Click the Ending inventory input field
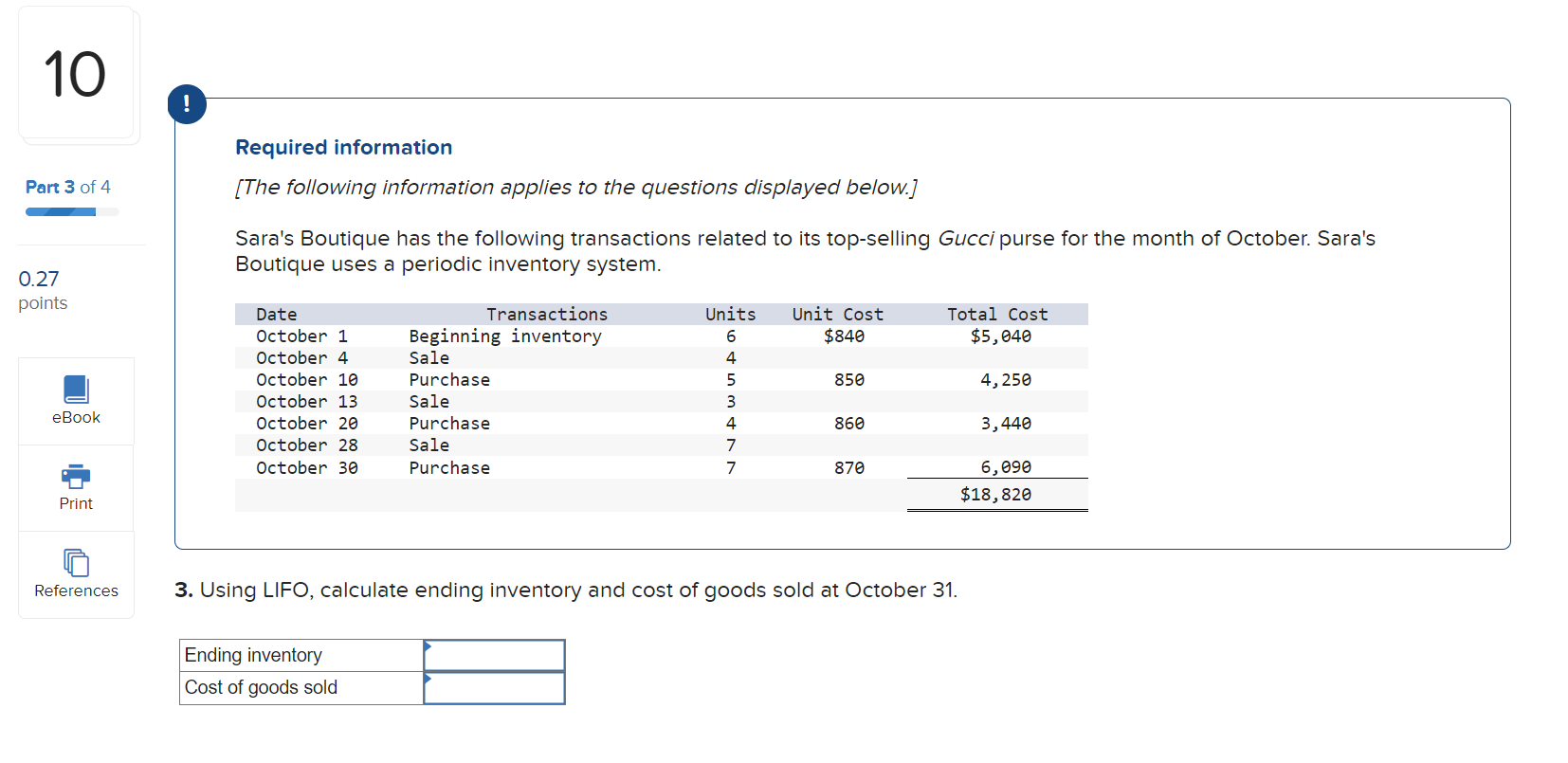Image resolution: width=1568 pixels, height=763 pixels. tap(494, 655)
